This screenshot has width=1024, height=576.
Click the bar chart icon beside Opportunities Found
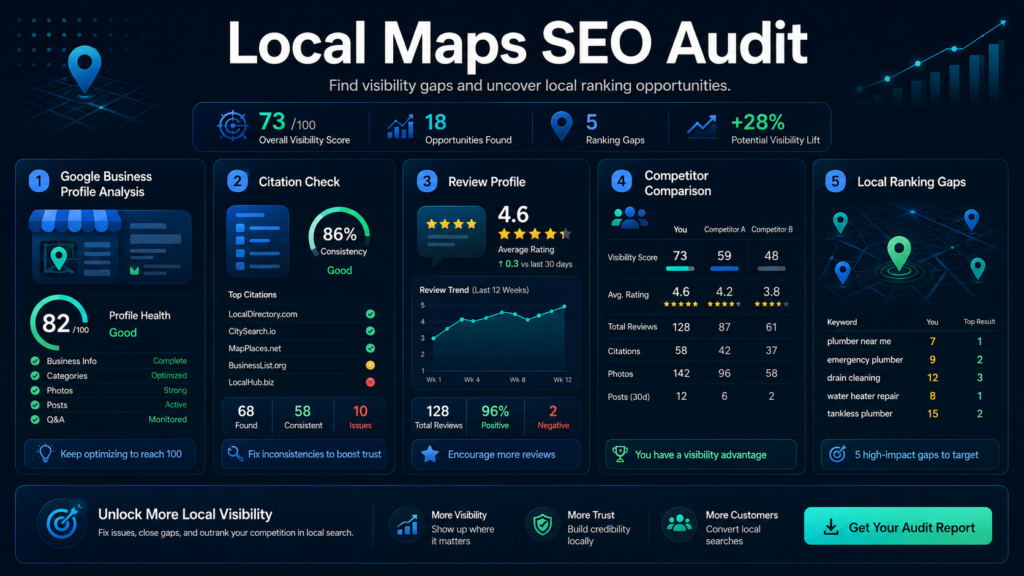click(x=400, y=126)
